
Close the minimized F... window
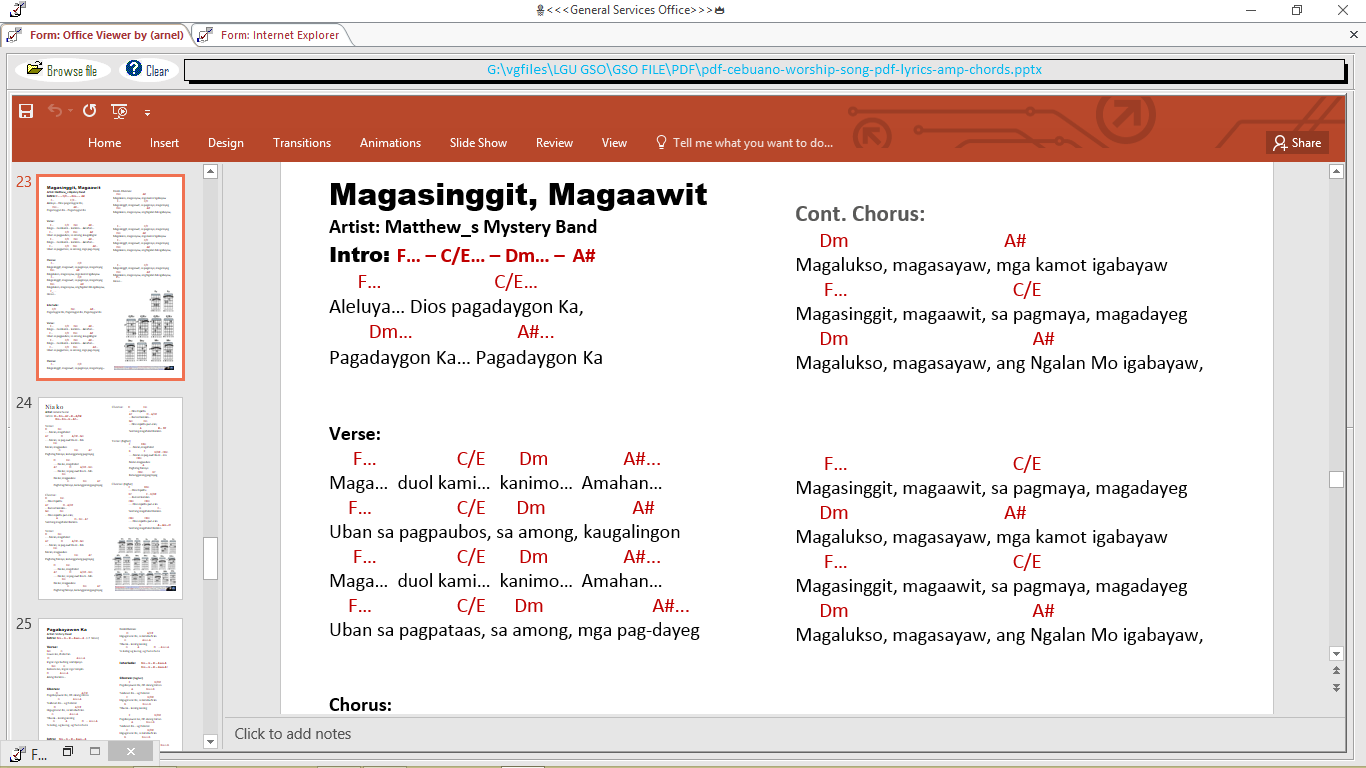[x=131, y=751]
